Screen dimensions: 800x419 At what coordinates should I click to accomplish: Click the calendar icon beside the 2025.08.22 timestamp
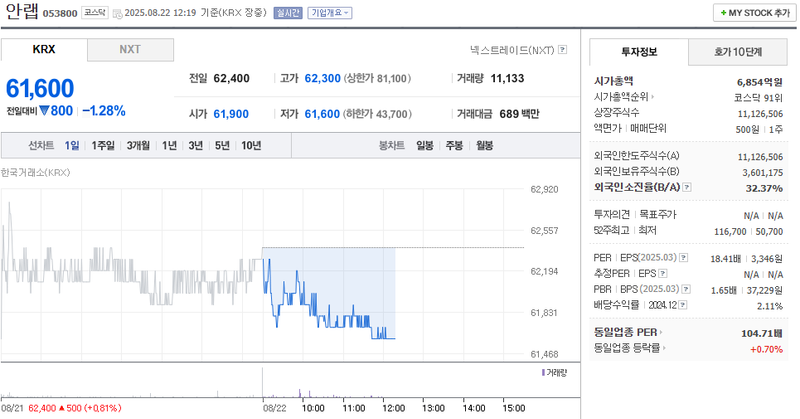pos(117,13)
